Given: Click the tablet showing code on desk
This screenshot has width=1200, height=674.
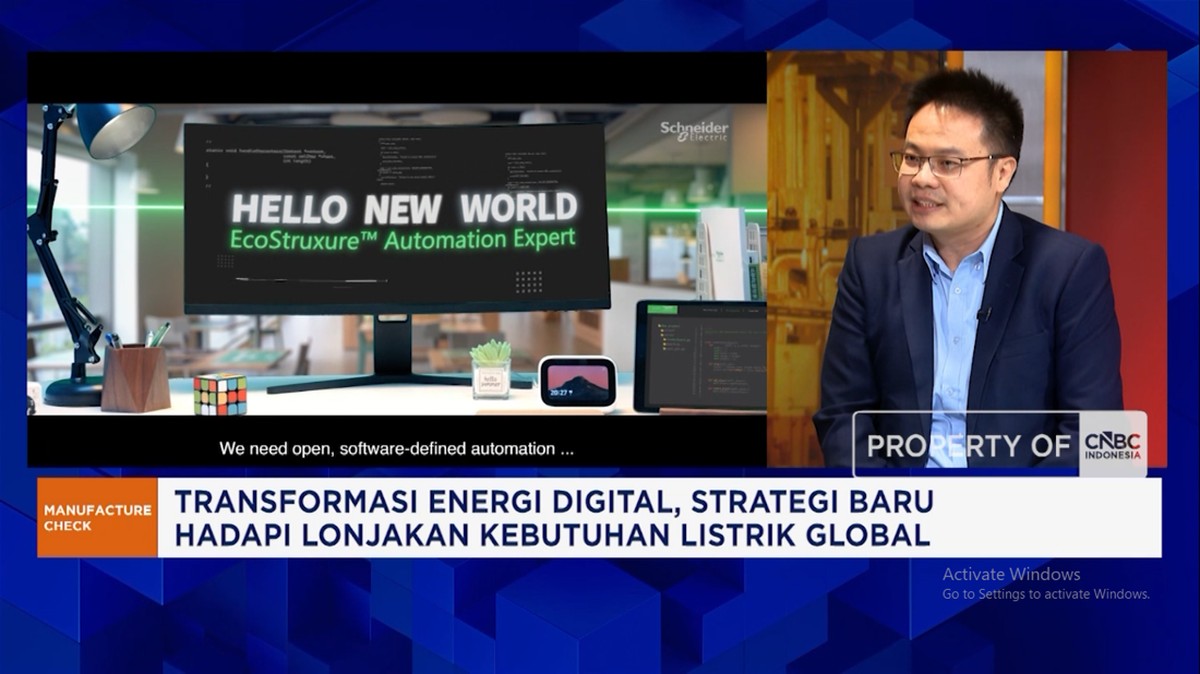Looking at the screenshot, I should pyautogui.click(x=700, y=356).
